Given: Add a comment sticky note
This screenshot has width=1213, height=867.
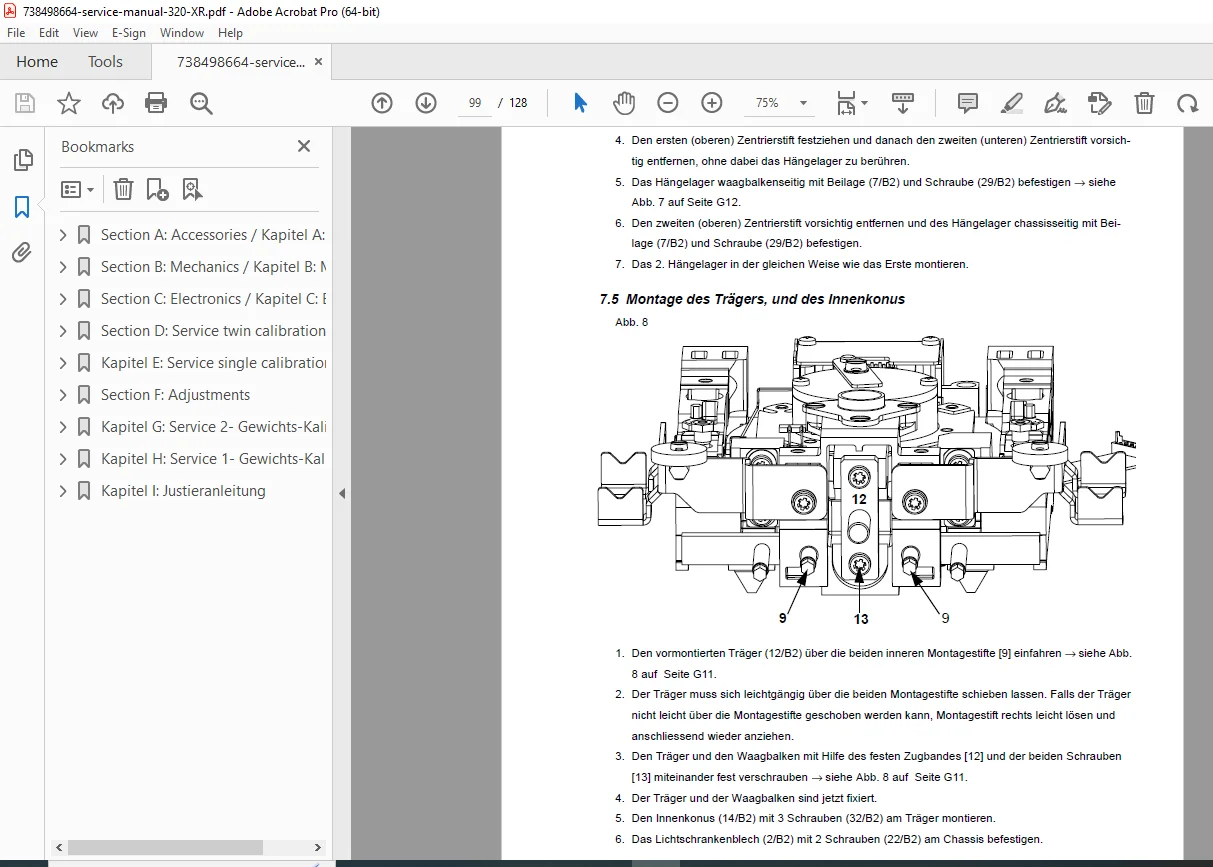Looking at the screenshot, I should coord(967,103).
